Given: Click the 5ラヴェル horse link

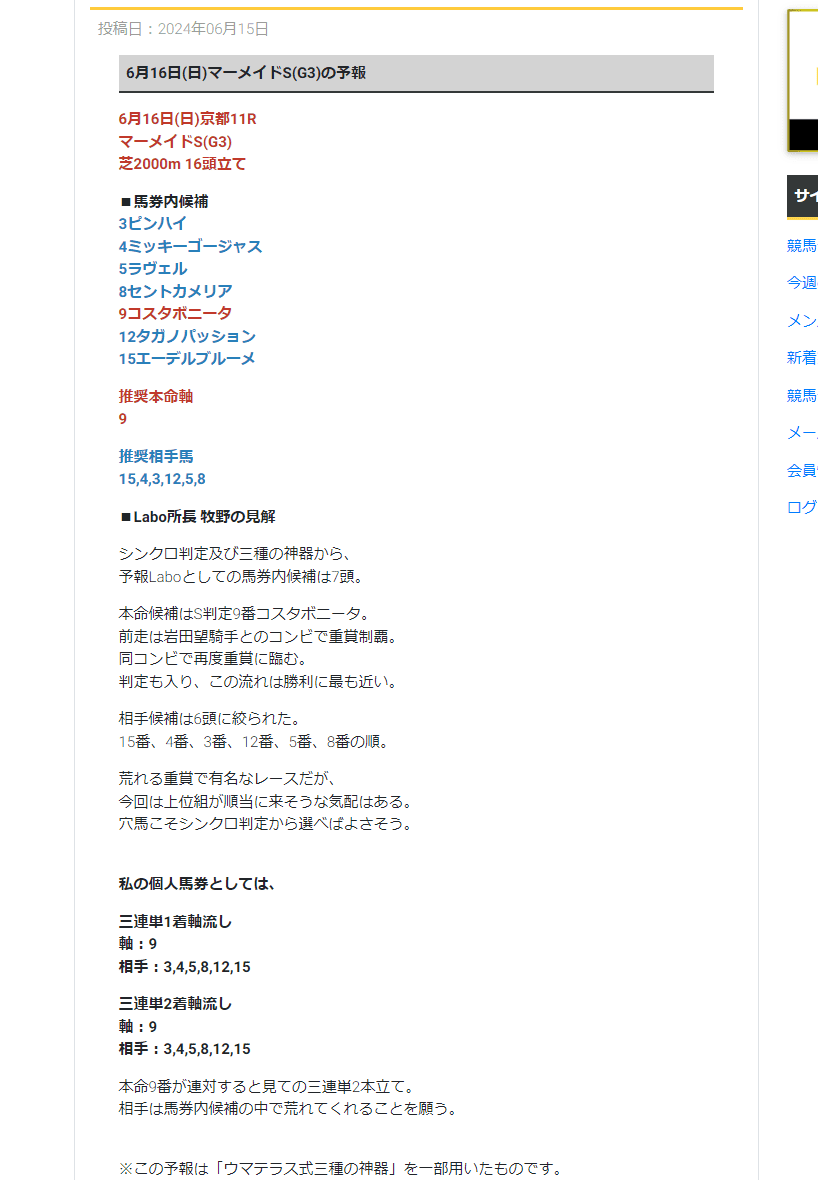Looking at the screenshot, I should (x=153, y=269).
